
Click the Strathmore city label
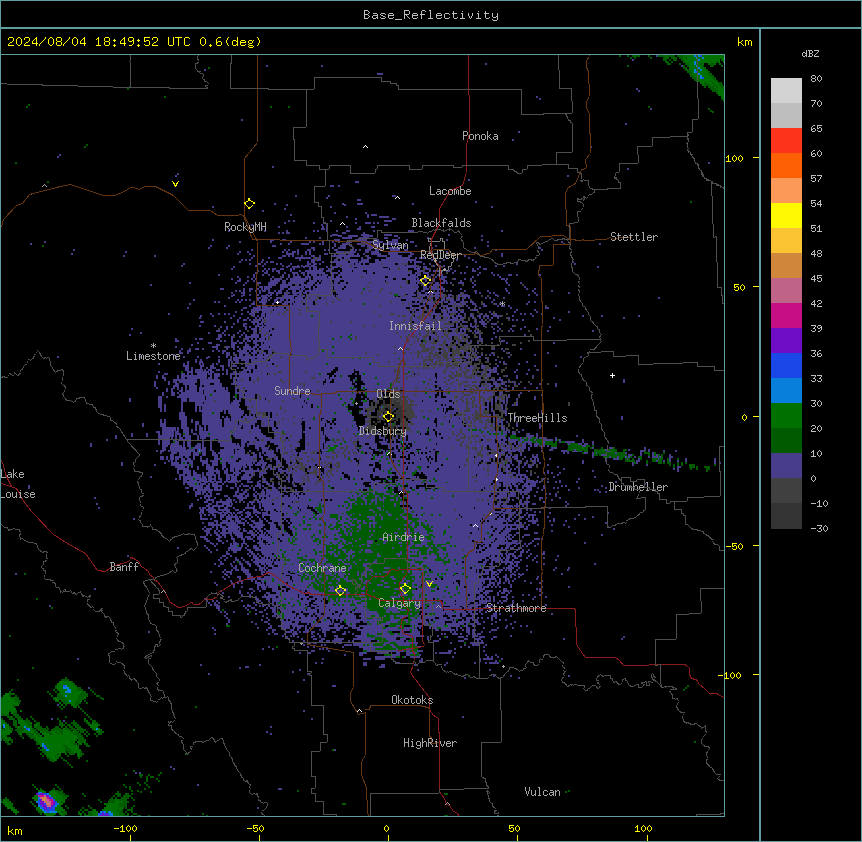(516, 608)
